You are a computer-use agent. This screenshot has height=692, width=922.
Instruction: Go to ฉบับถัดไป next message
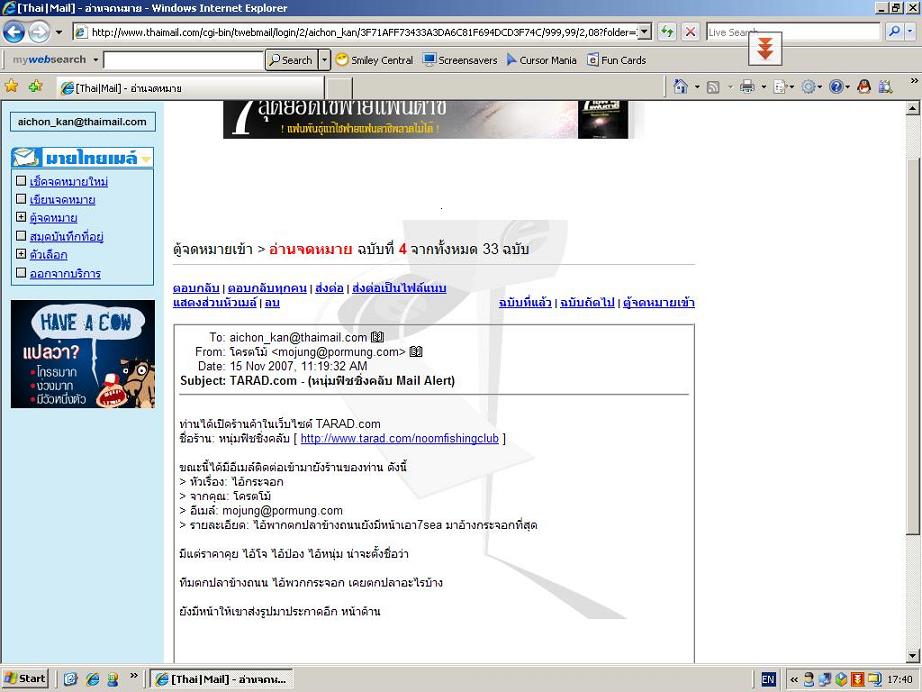tap(587, 302)
